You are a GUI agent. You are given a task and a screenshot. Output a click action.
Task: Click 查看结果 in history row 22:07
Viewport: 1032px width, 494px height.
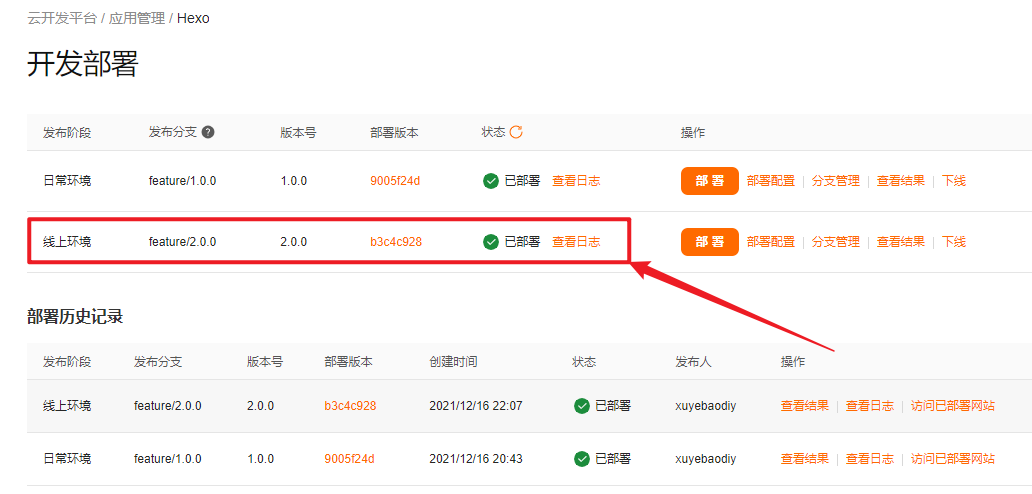pos(804,406)
